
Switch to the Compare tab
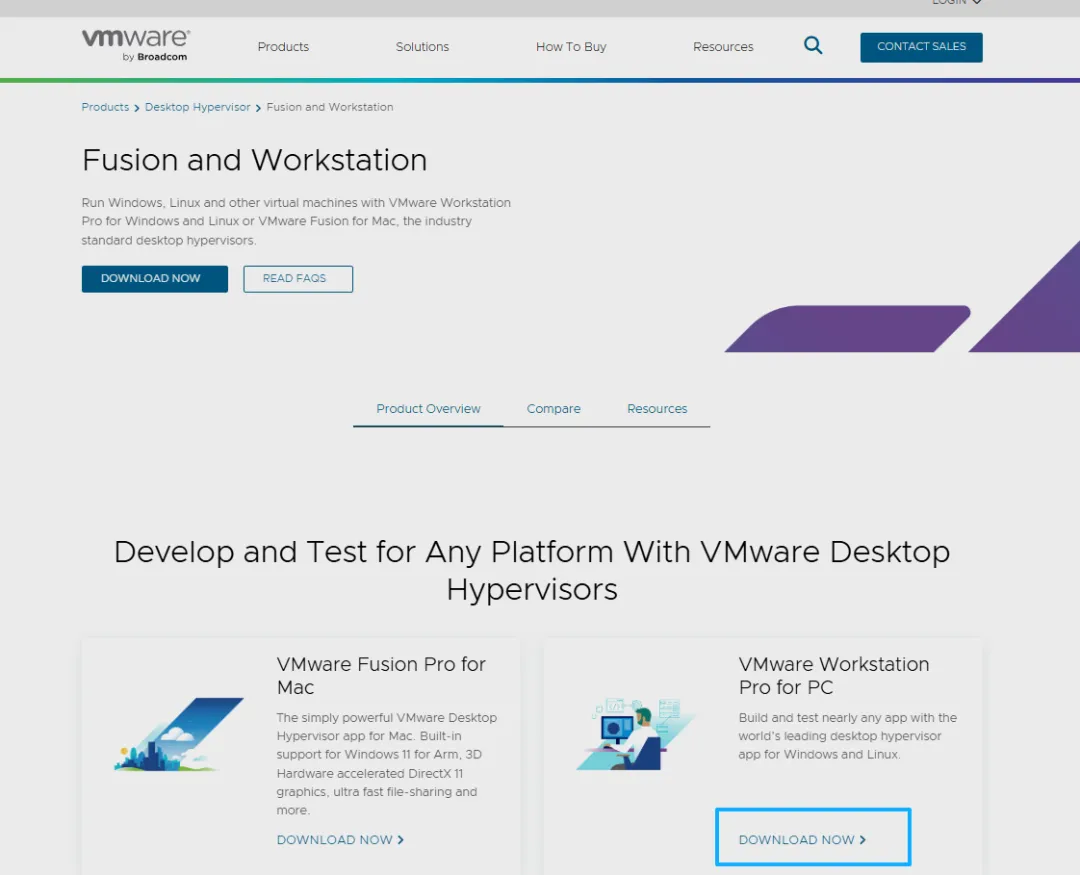coord(554,409)
